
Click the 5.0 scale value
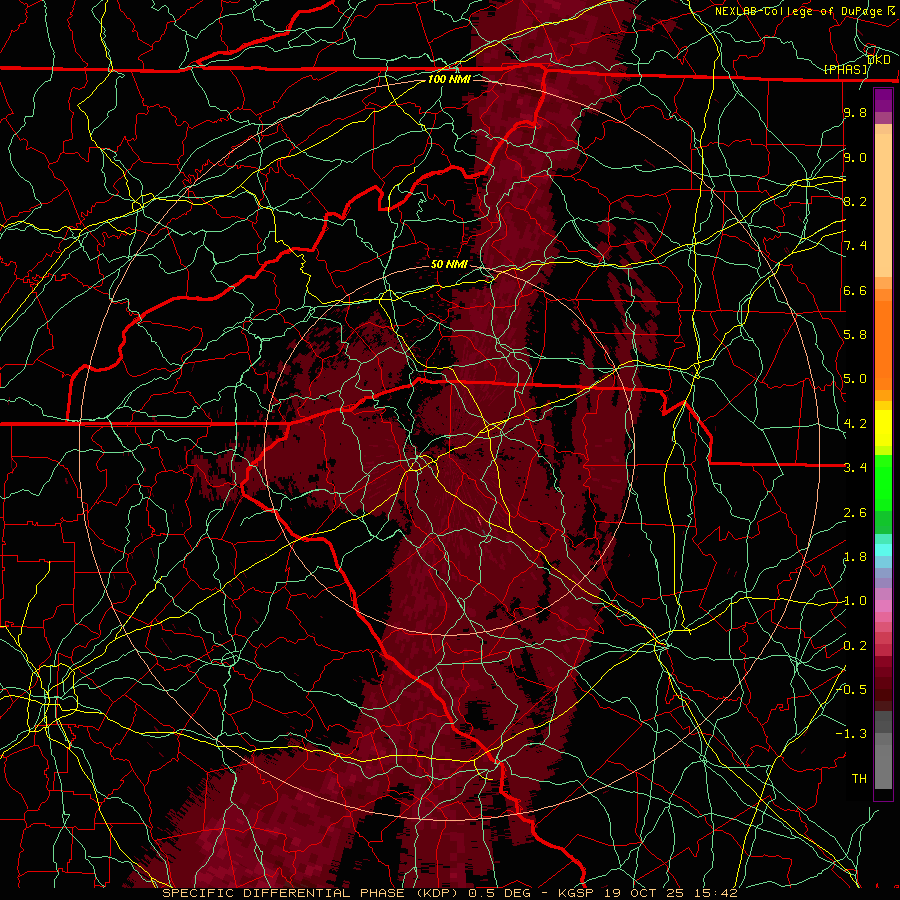click(x=855, y=379)
